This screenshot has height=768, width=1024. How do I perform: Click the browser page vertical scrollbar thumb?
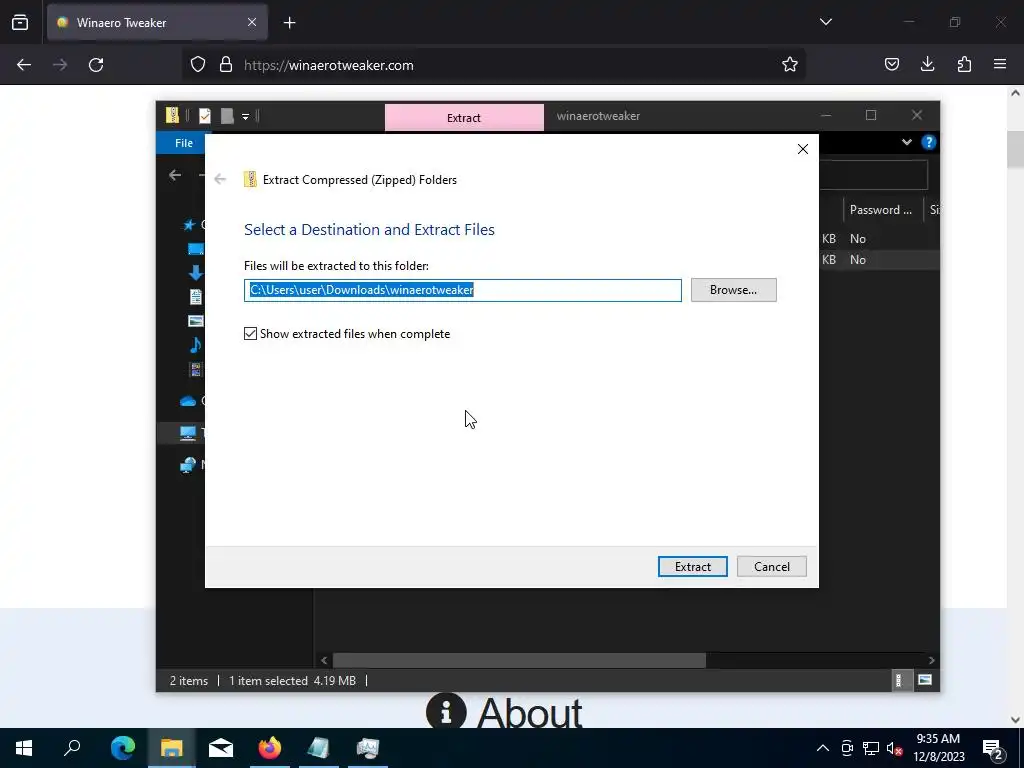pos(1015,149)
